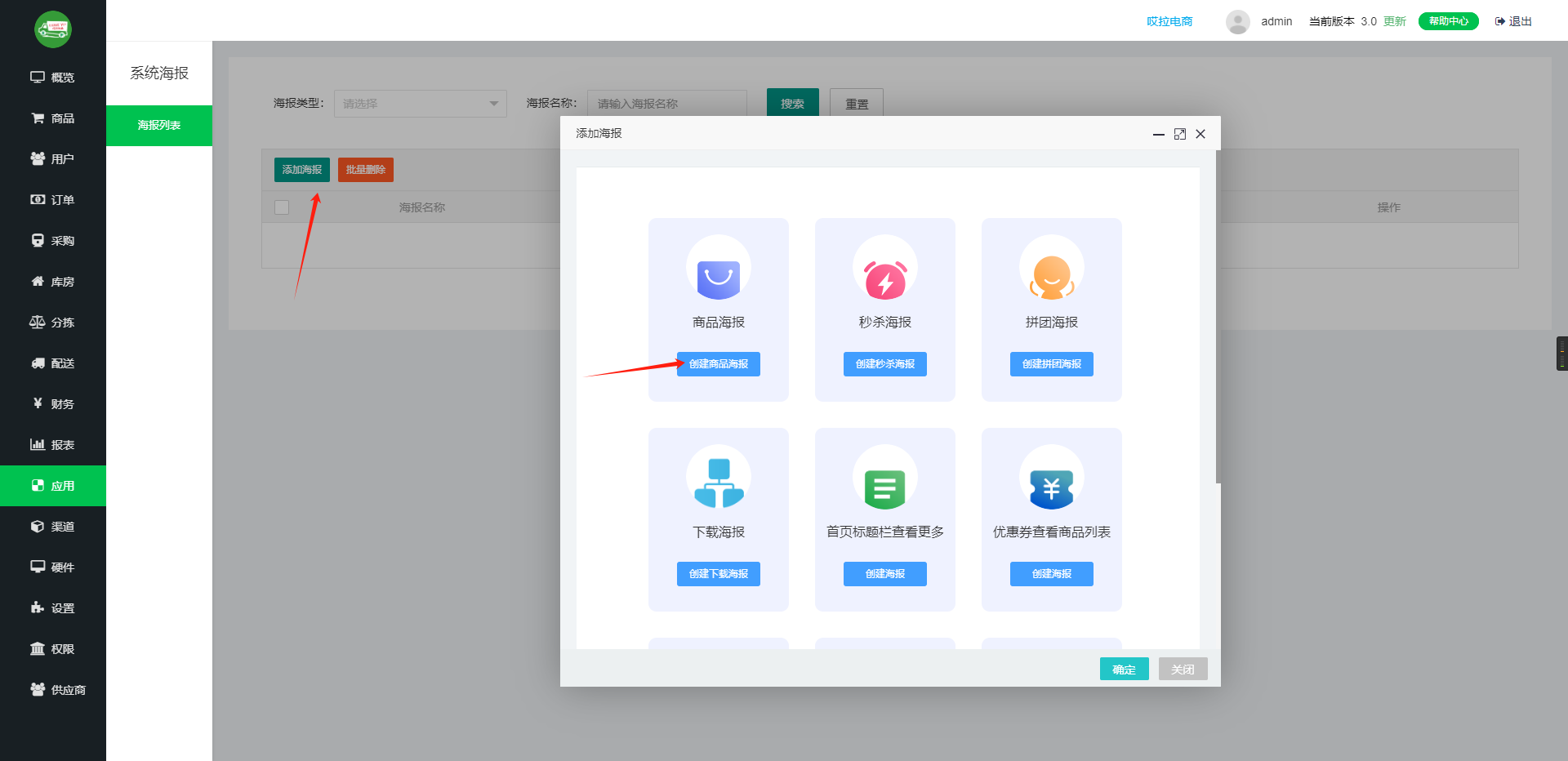Click the 商品海报 card label
1568x761 pixels.
719,323
